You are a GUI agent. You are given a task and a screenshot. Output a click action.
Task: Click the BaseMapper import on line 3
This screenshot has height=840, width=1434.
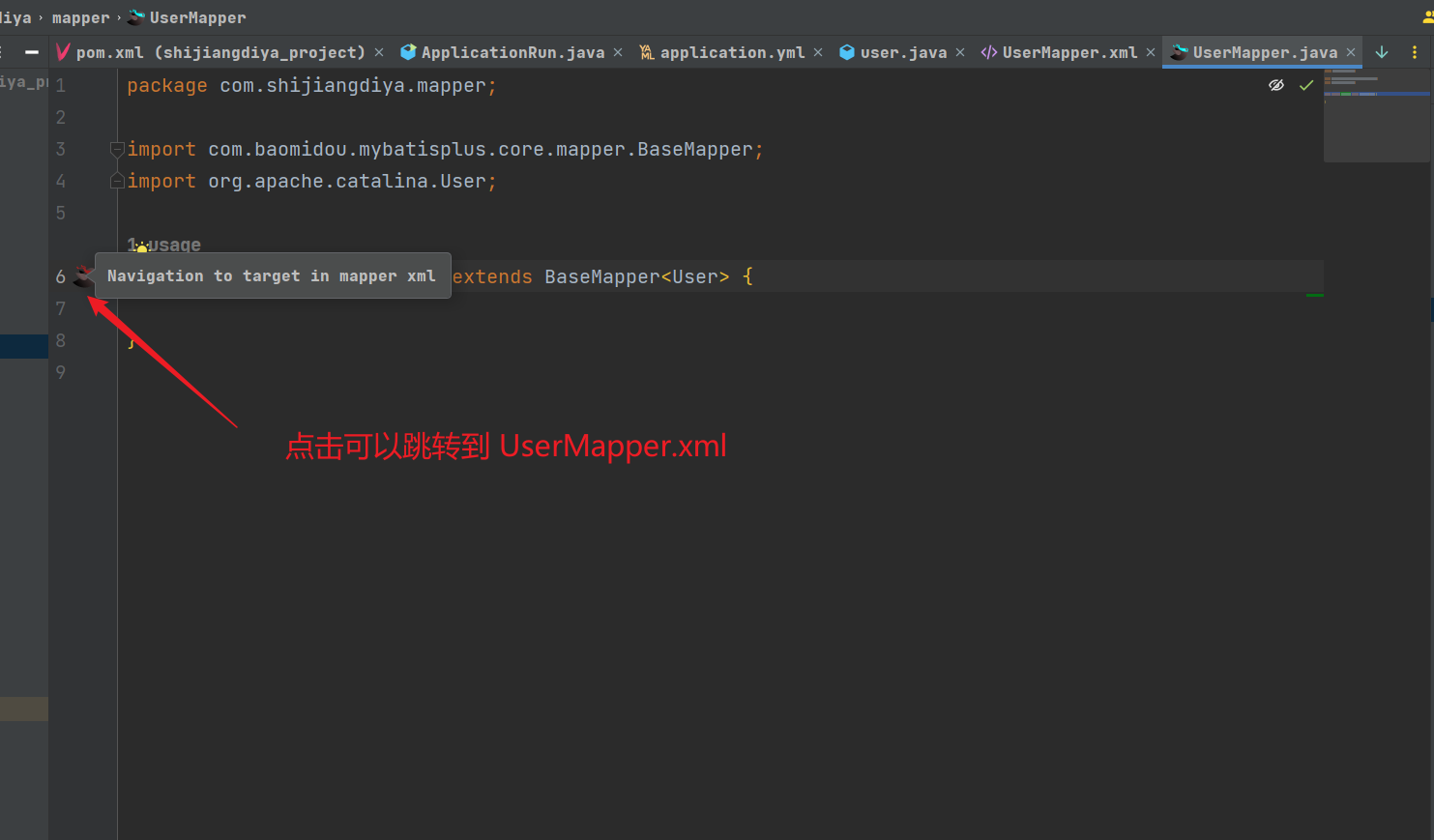445,149
